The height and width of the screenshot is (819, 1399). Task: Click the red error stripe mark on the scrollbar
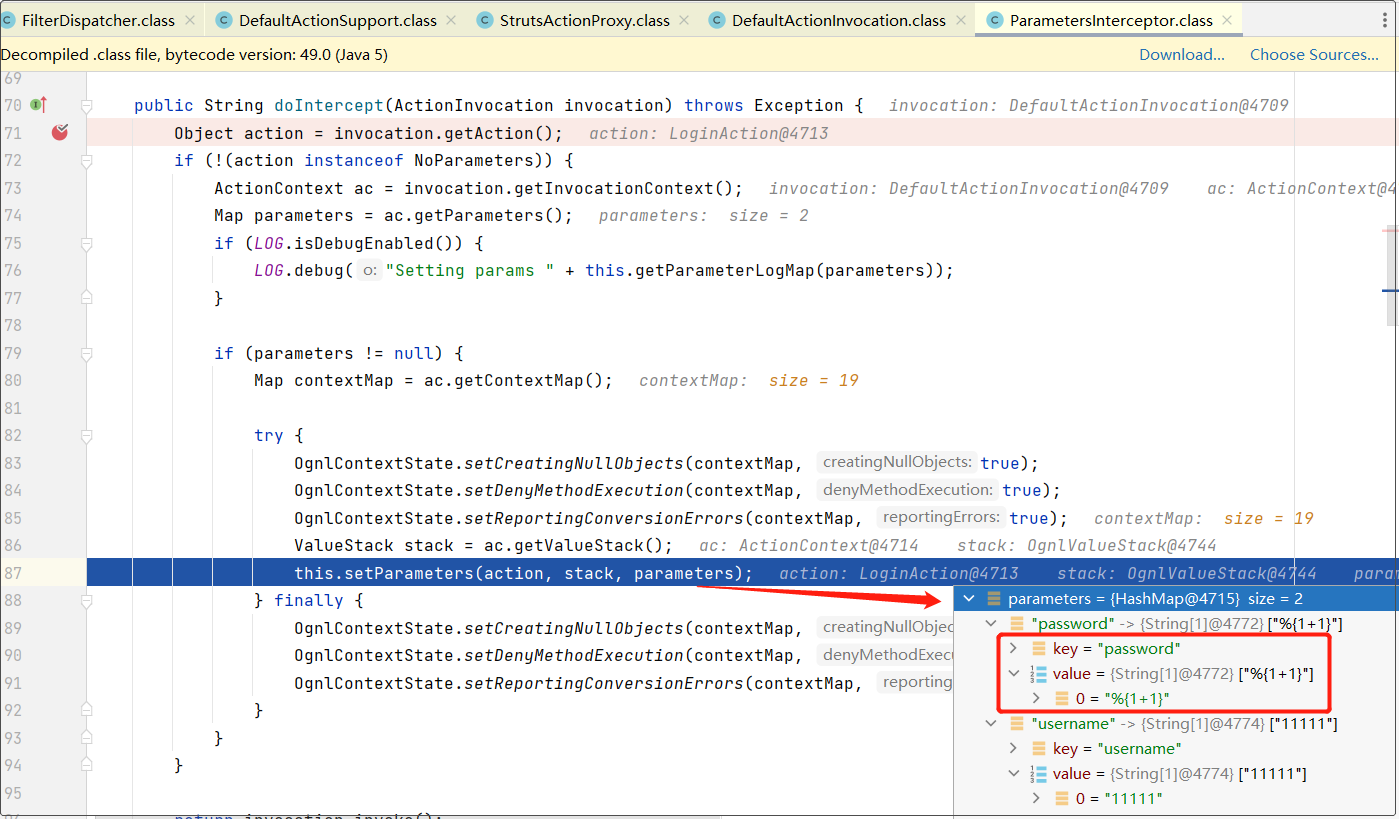pyautogui.click(x=1390, y=230)
